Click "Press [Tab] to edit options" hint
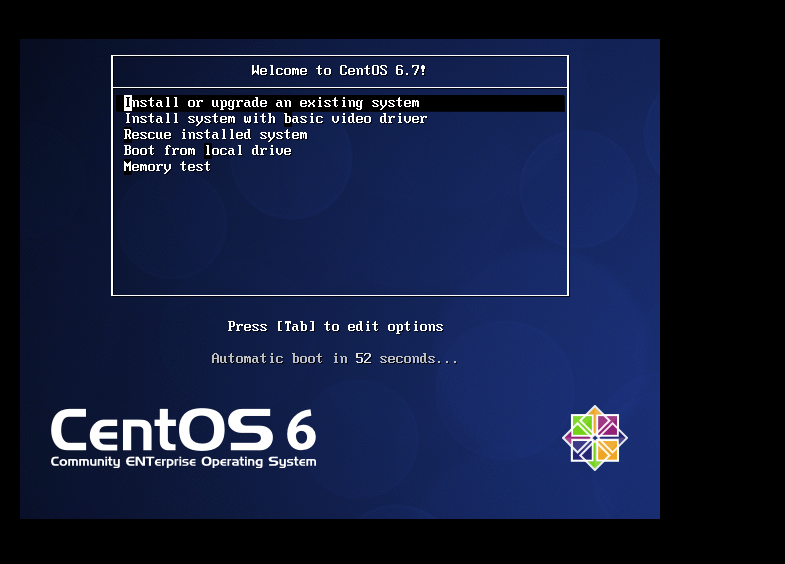 click(x=335, y=327)
